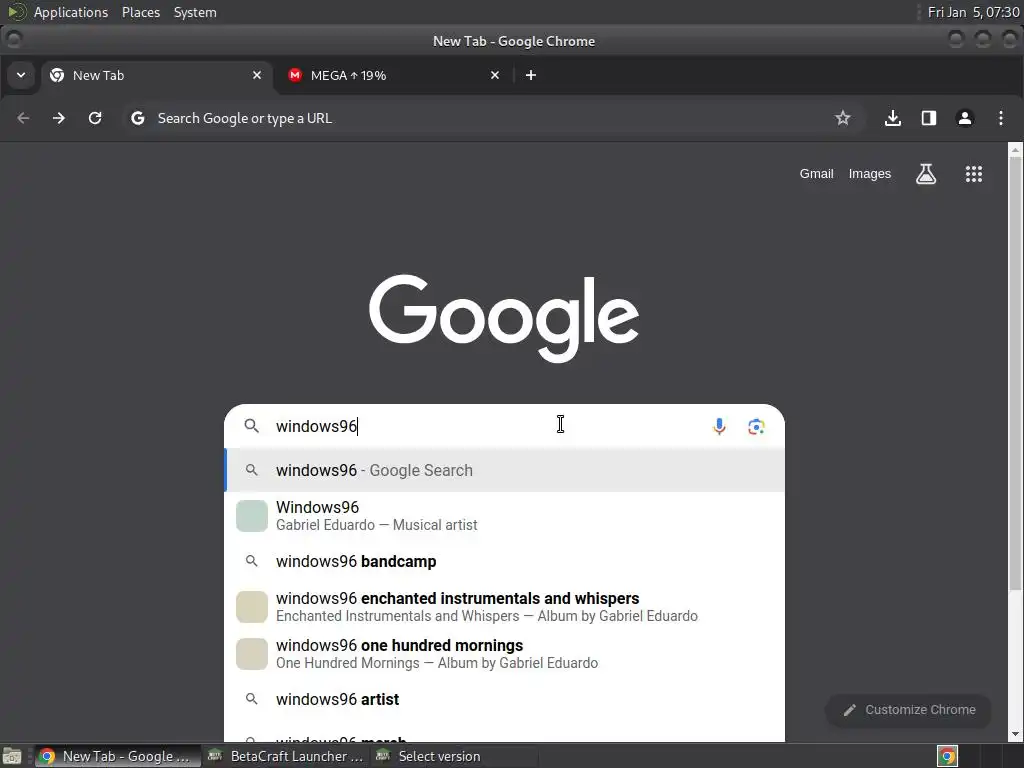Start voice search with the microphone
The image size is (1024, 768).
pos(719,426)
